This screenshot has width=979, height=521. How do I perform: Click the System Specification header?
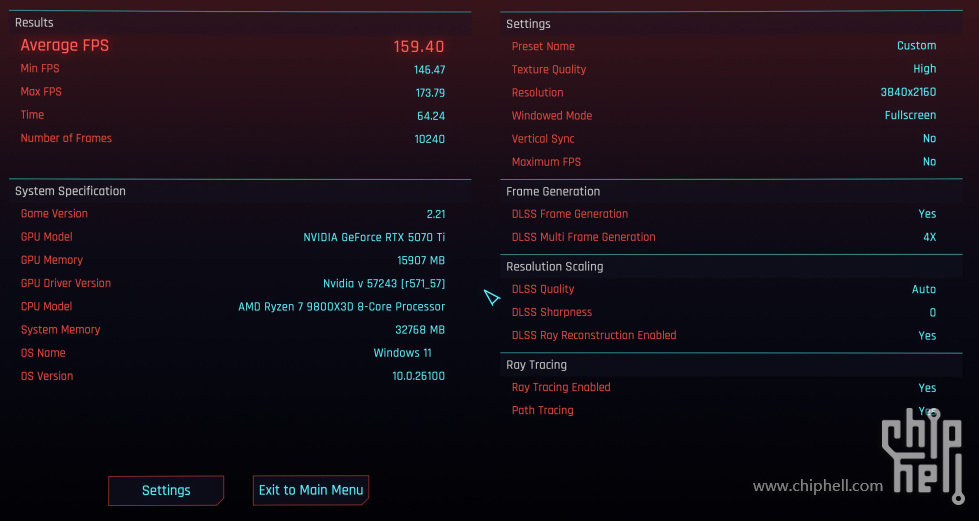click(x=71, y=191)
